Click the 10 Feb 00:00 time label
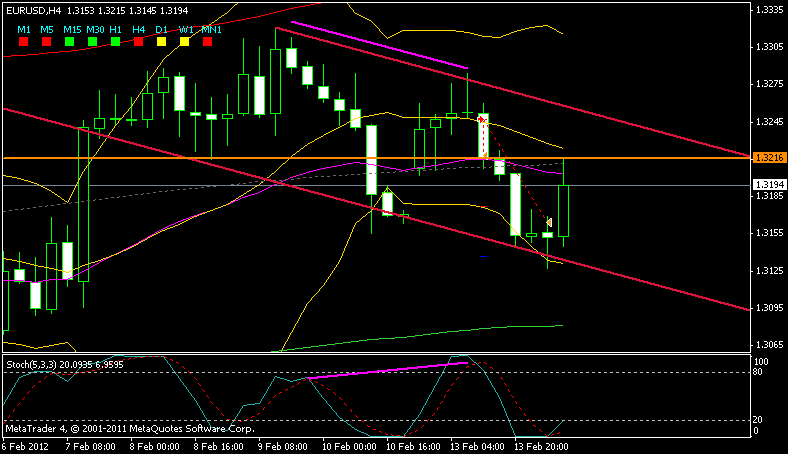 point(349,446)
